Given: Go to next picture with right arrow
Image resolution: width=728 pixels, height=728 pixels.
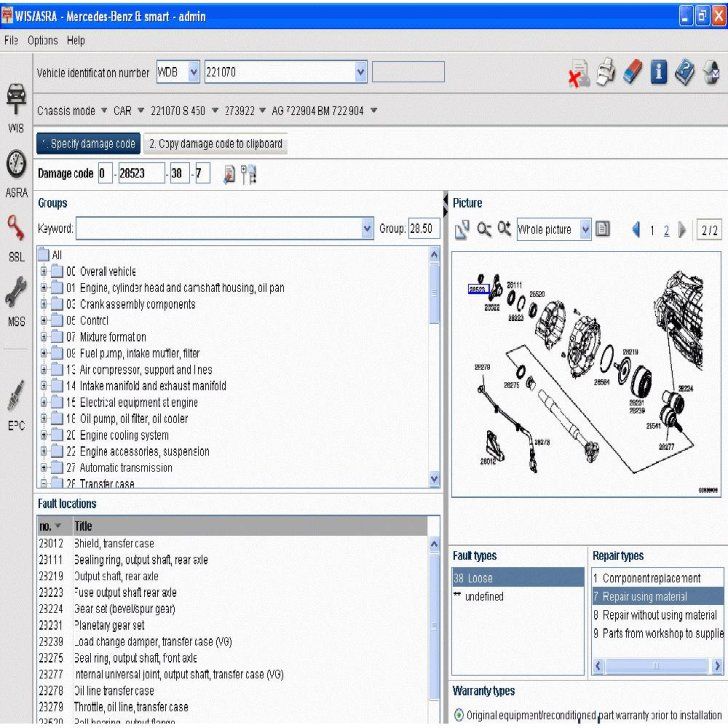Looking at the screenshot, I should coord(682,229).
